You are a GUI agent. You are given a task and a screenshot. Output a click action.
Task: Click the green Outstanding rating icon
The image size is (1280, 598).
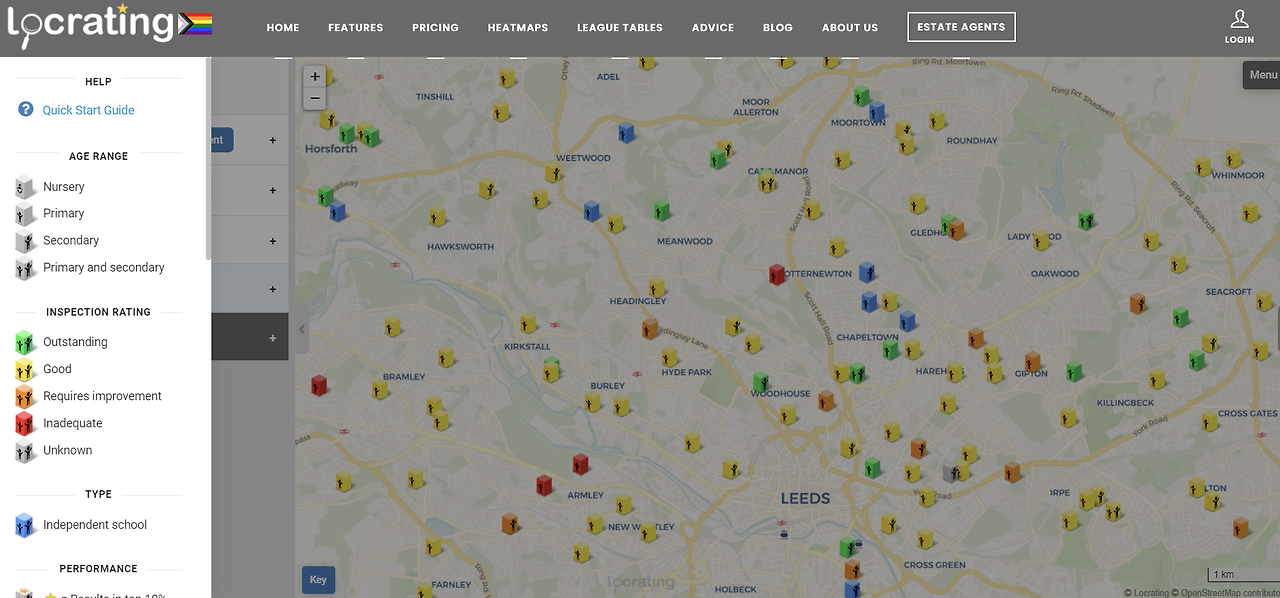tap(25, 342)
